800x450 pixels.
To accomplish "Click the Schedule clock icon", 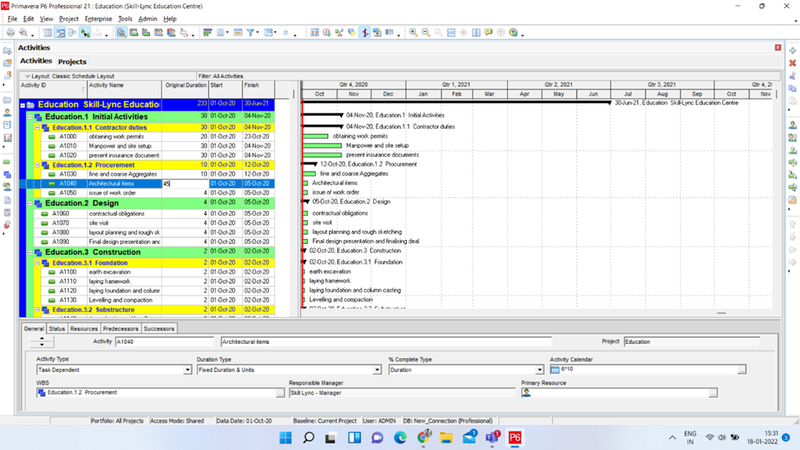I will (327, 33).
